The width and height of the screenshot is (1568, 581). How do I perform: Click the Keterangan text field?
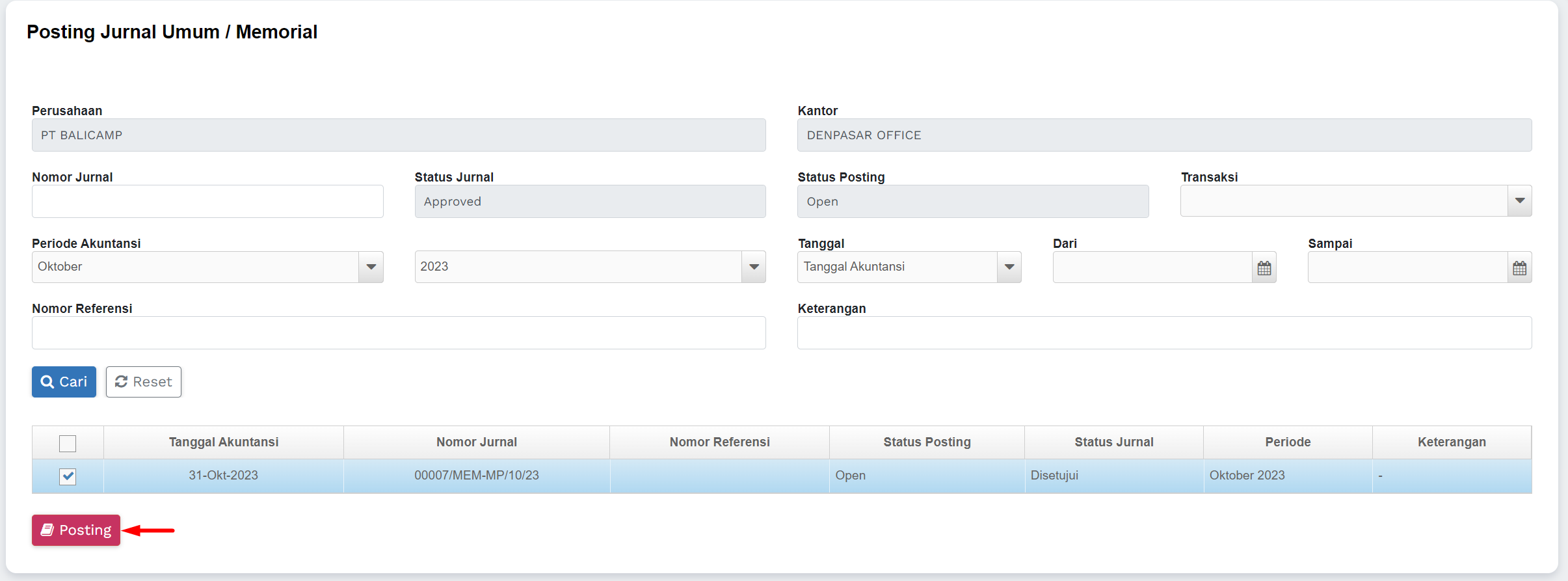[x=1164, y=333]
